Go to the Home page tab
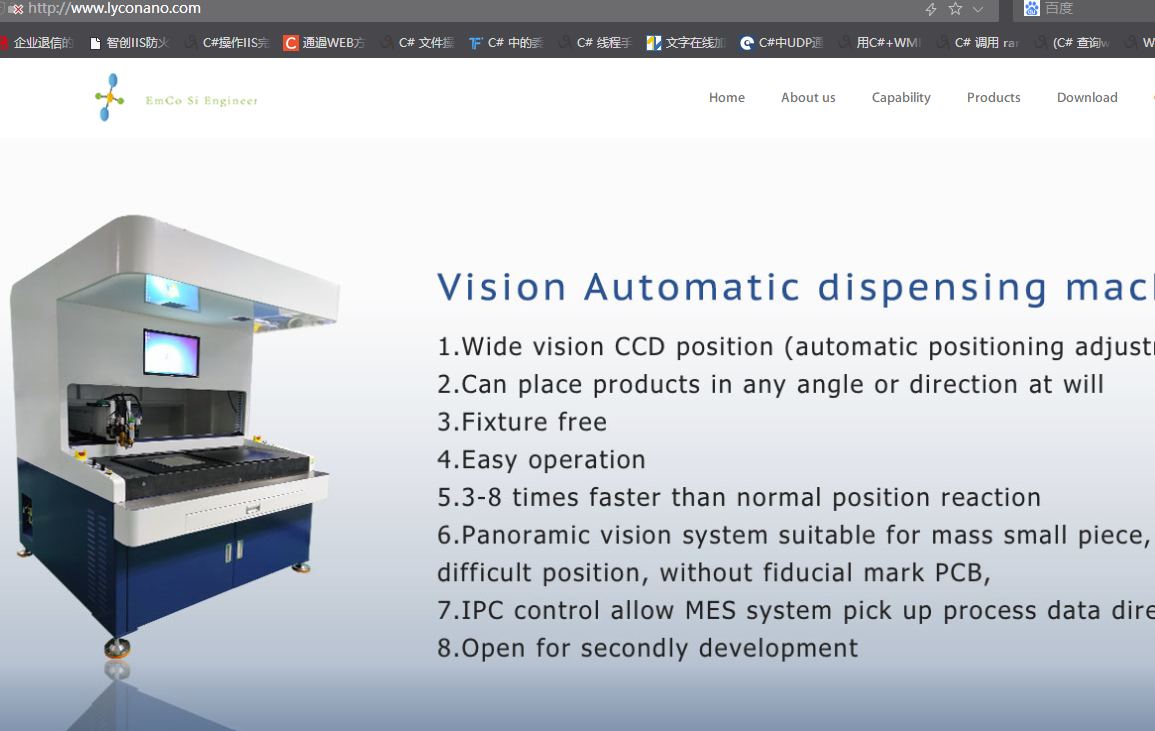This screenshot has width=1155, height=731. click(x=726, y=98)
